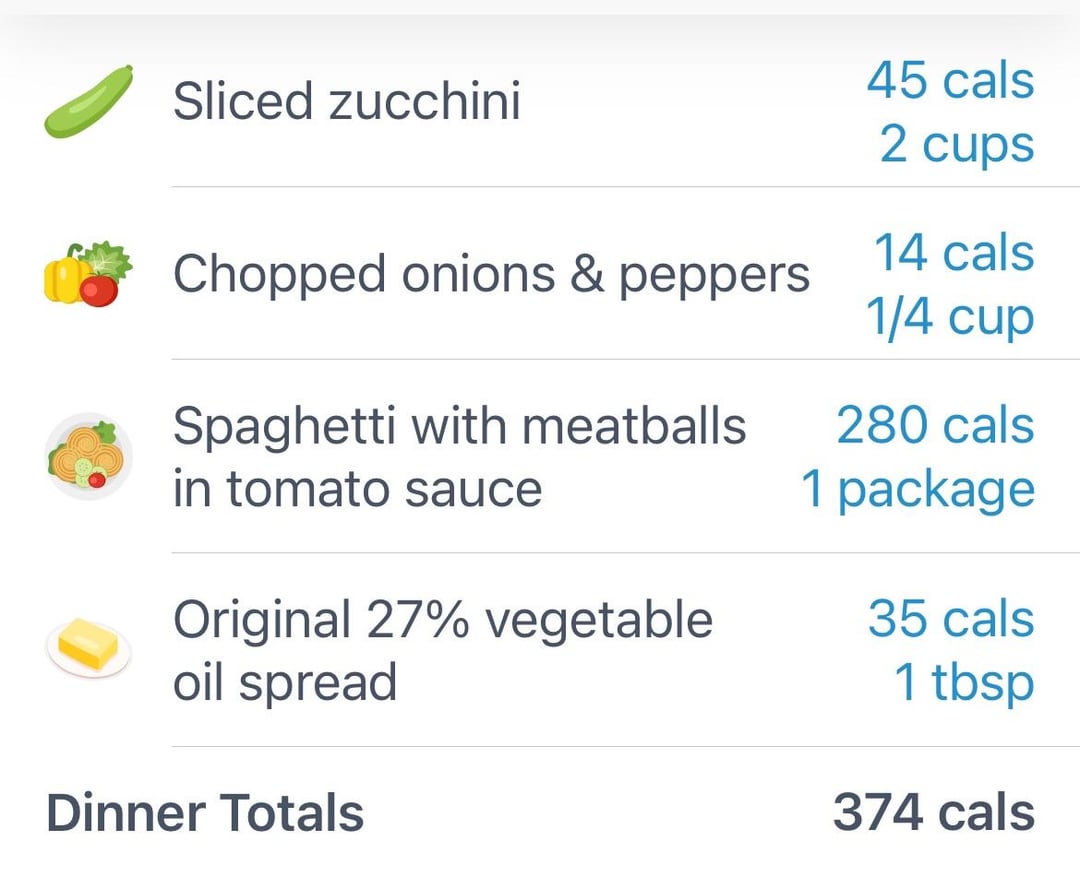Tap the onions and peppers vegetable icon
The width and height of the screenshot is (1080, 889).
pyautogui.click(x=88, y=273)
